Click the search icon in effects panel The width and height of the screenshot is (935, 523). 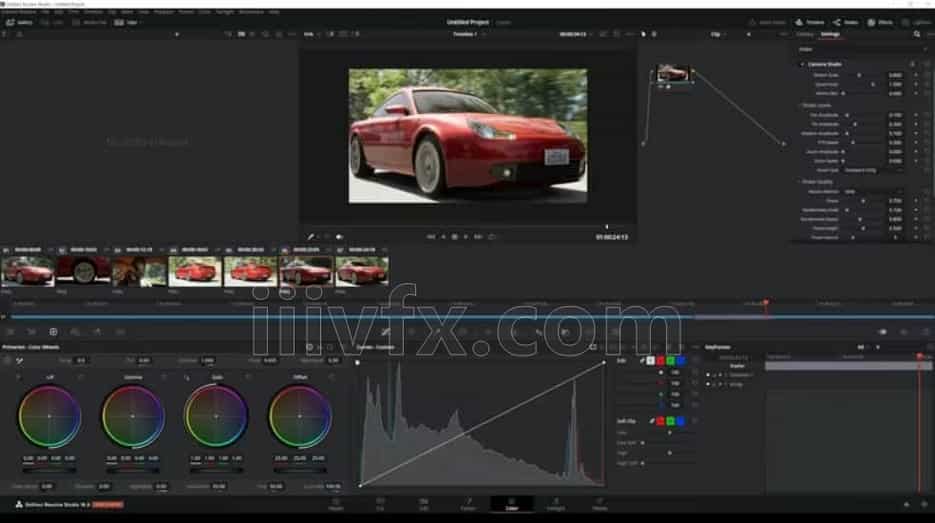click(x=916, y=34)
